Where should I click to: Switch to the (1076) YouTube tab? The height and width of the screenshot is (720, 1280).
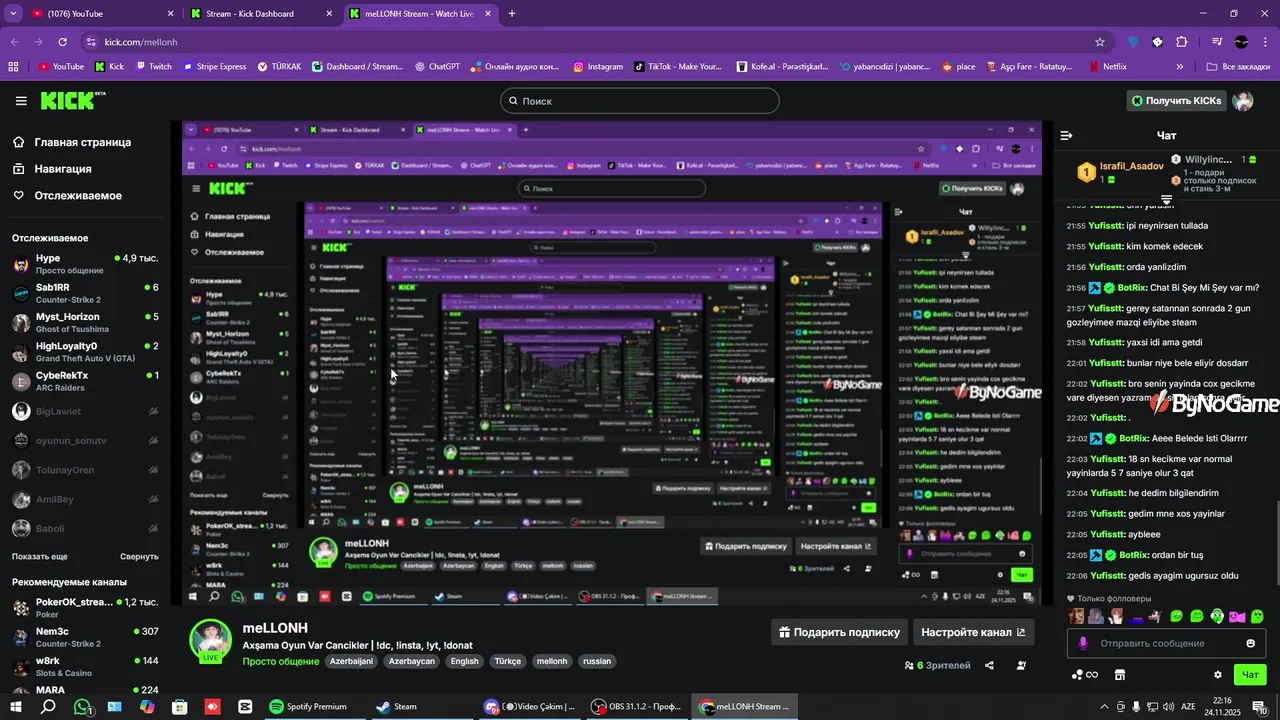104,14
